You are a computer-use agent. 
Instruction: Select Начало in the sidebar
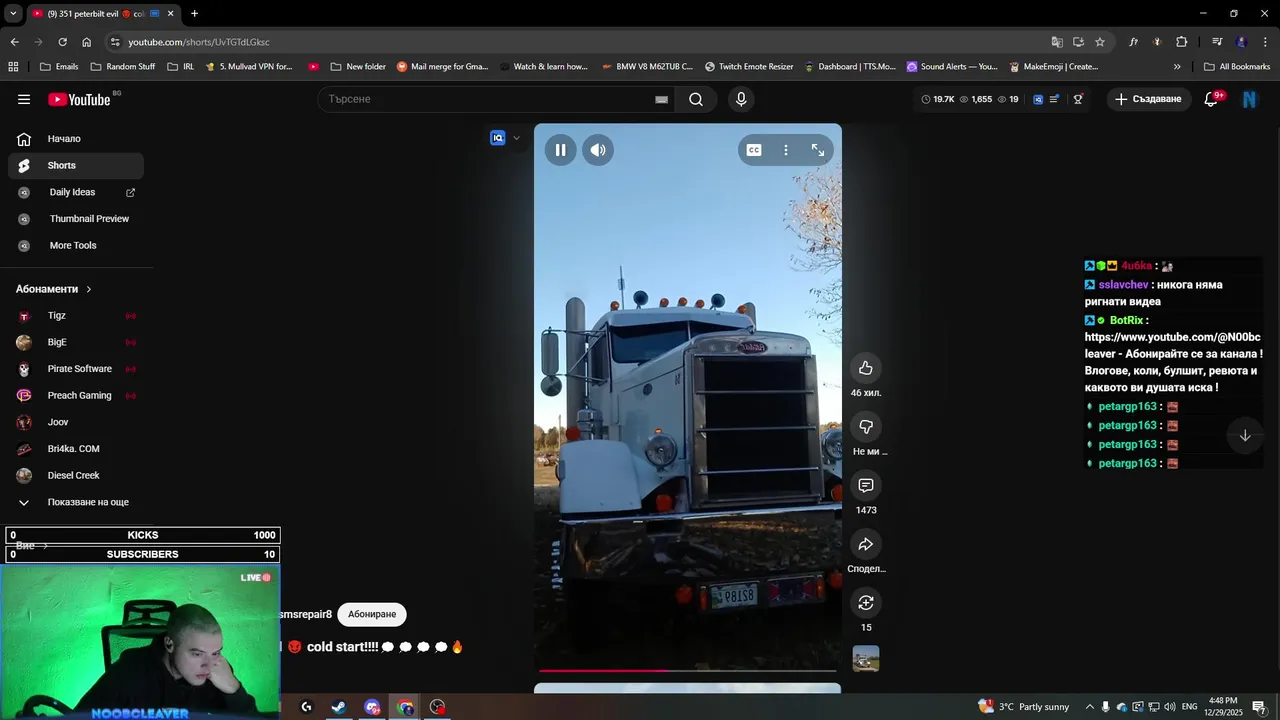pyautogui.click(x=76, y=139)
